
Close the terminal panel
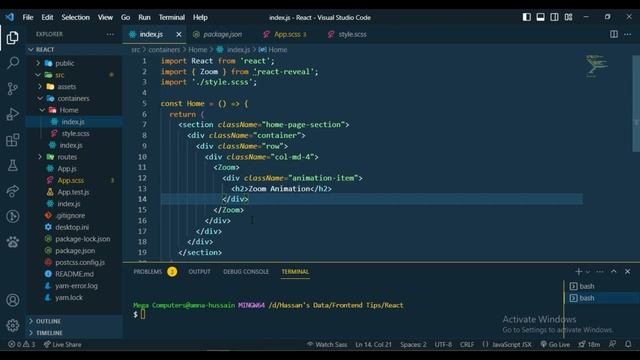627,272
